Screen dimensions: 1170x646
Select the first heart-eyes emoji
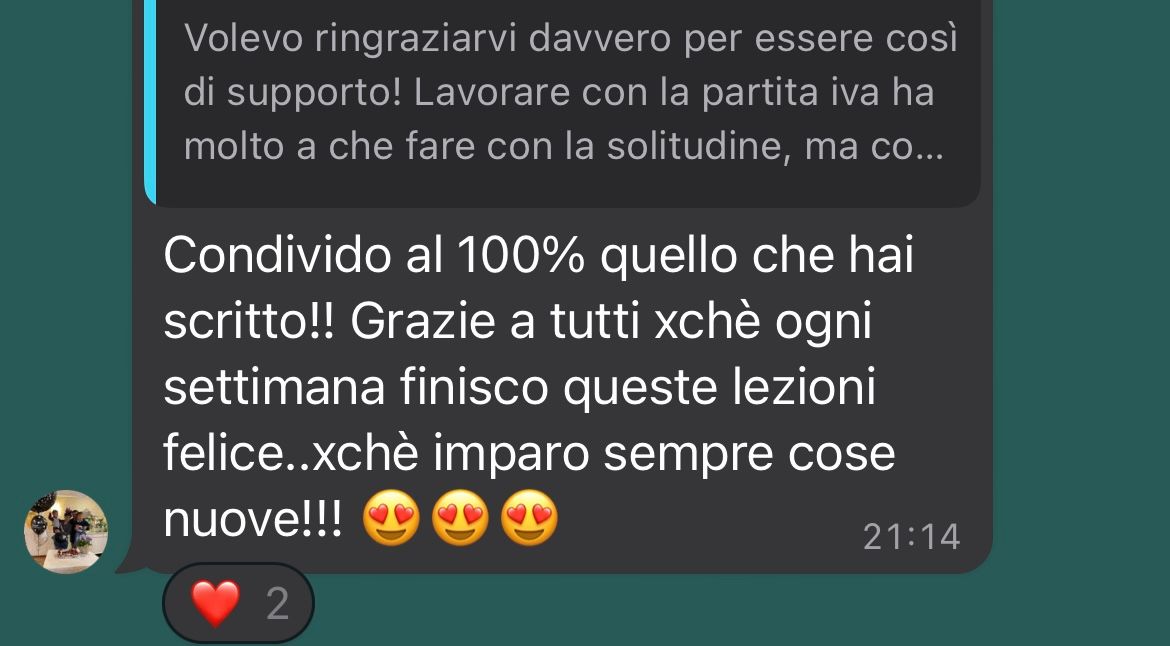pos(391,518)
